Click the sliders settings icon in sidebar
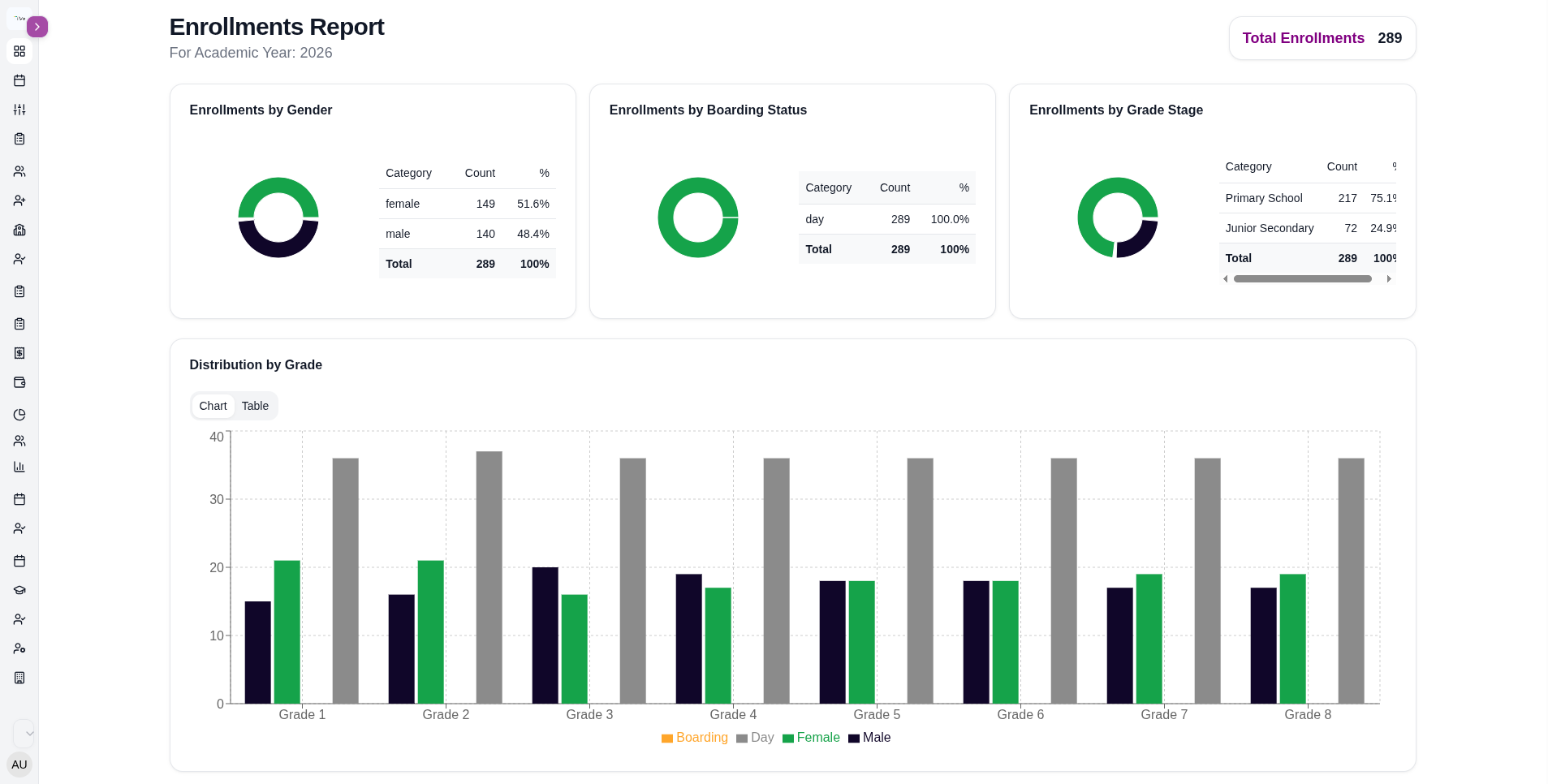Image resolution: width=1548 pixels, height=784 pixels. 19,110
